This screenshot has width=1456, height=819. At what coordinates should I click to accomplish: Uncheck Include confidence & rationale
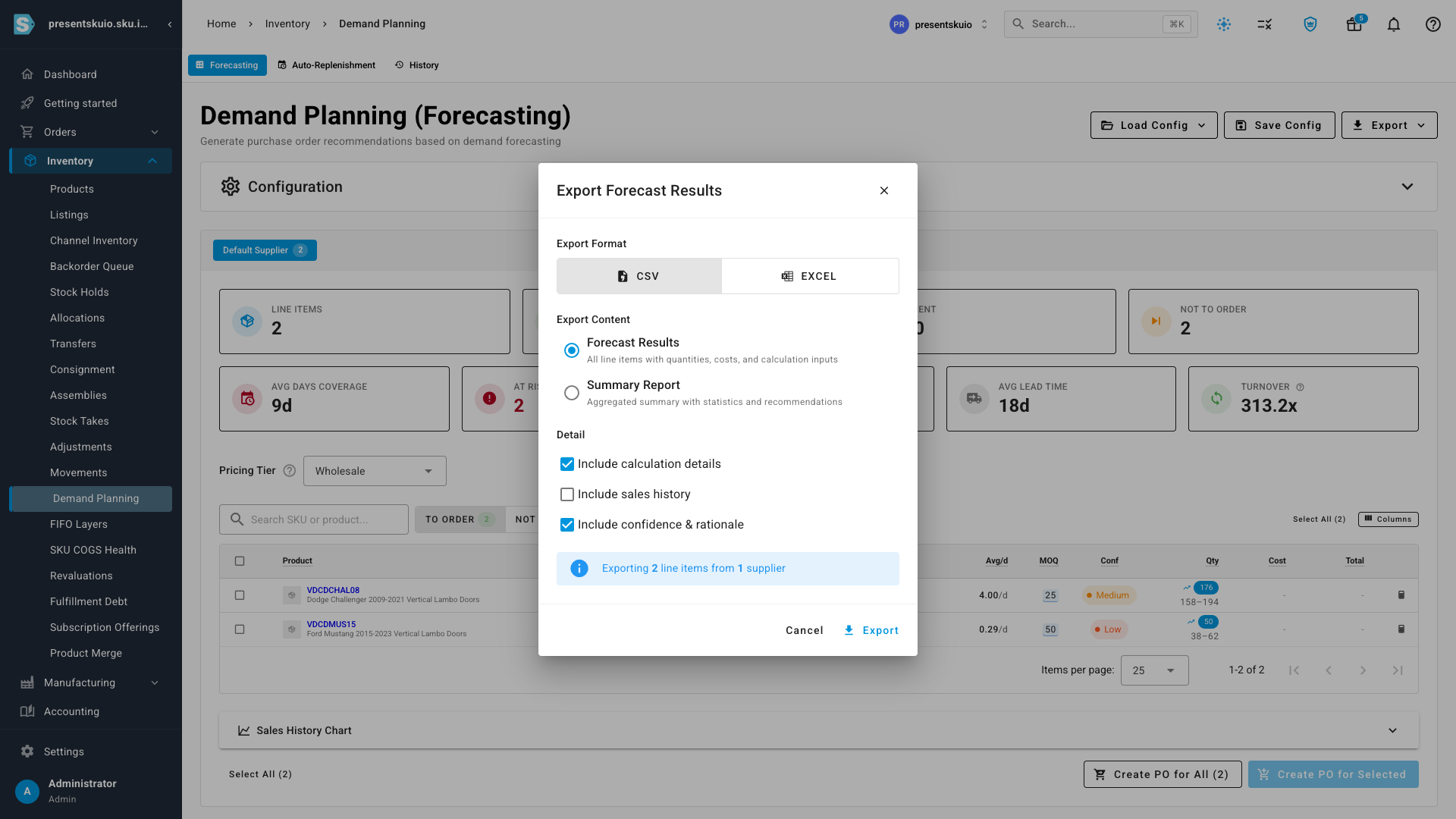[567, 525]
